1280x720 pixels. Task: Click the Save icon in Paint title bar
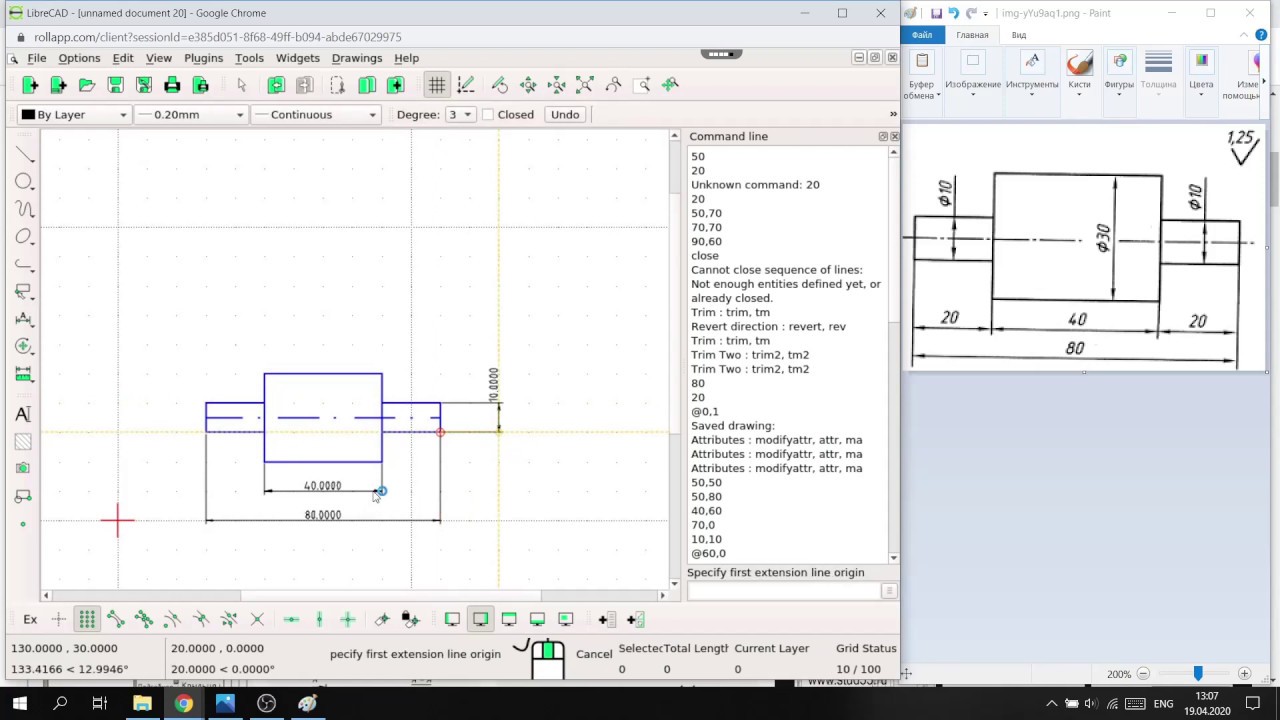point(936,13)
